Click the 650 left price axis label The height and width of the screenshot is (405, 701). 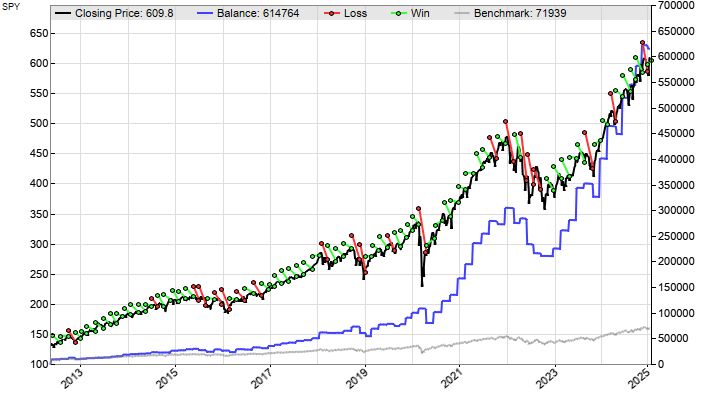(36, 33)
